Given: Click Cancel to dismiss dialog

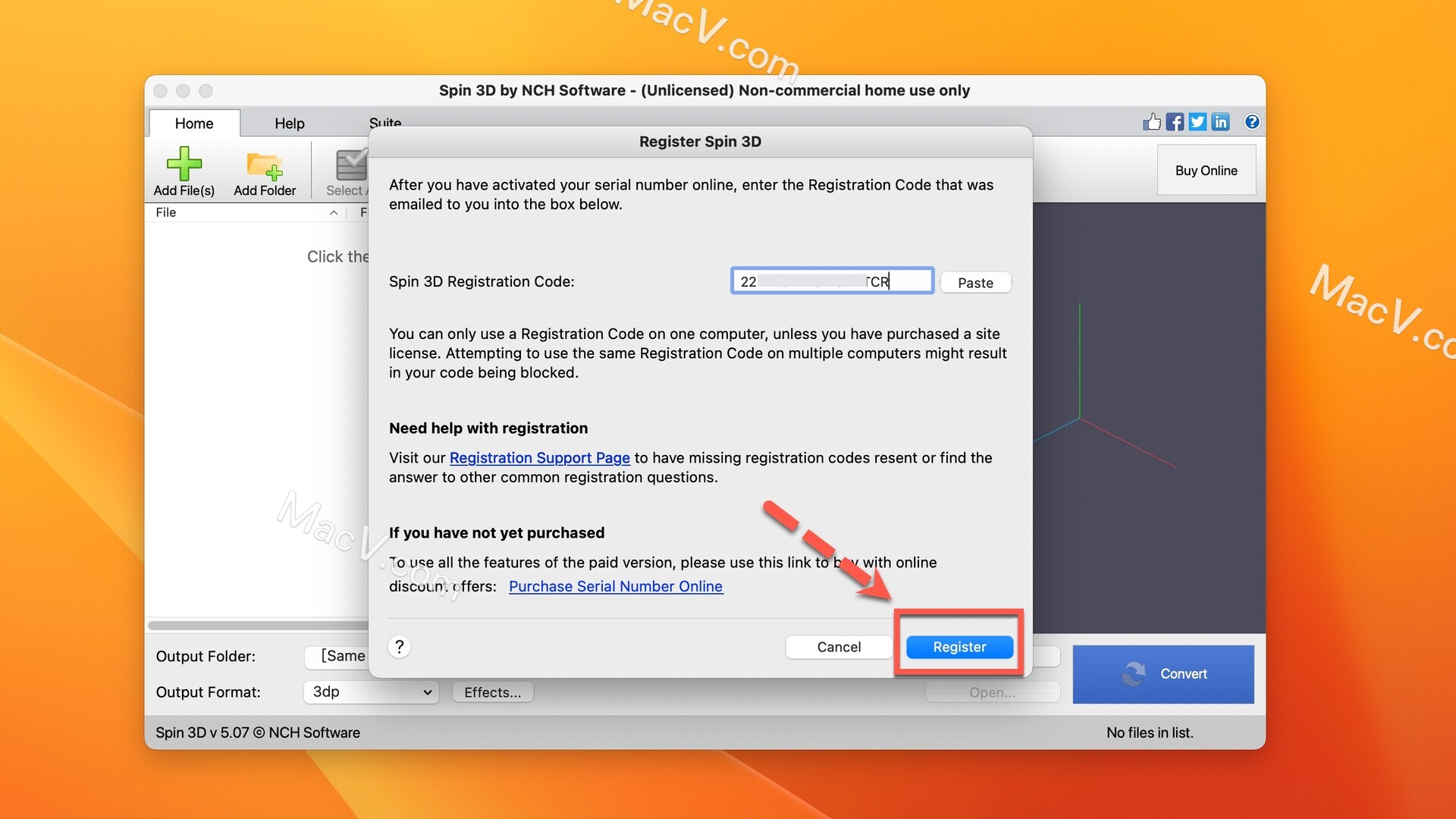Looking at the screenshot, I should click(x=839, y=647).
